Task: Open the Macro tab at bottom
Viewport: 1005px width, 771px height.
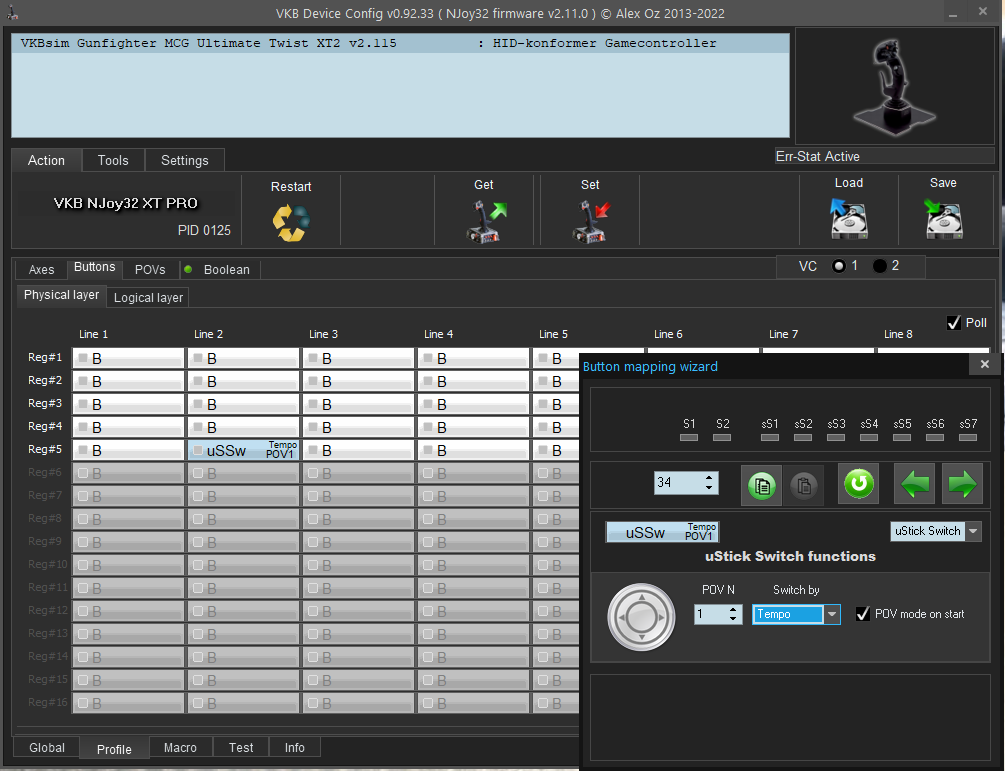Action: click(180, 748)
